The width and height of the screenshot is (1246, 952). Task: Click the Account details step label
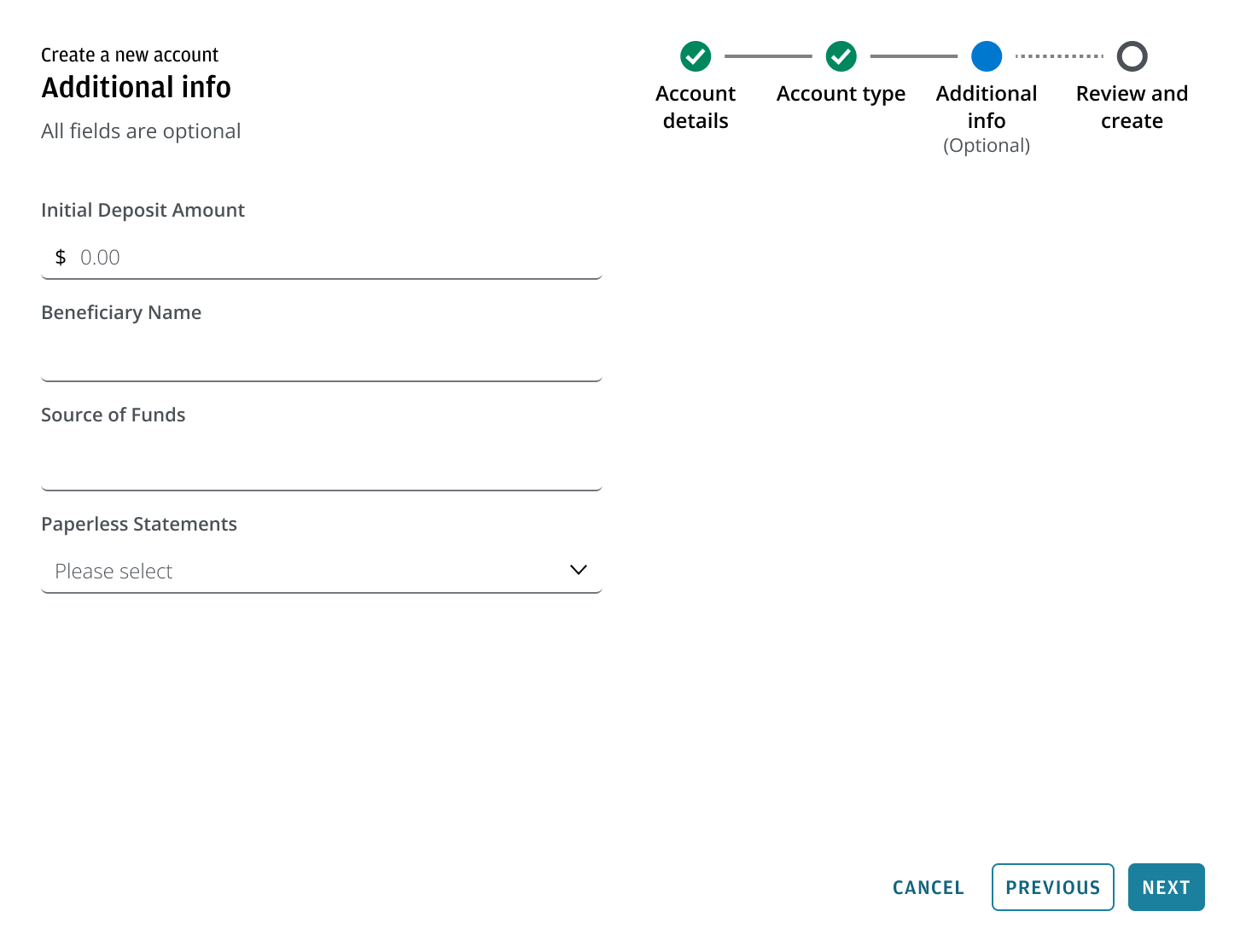click(x=695, y=107)
